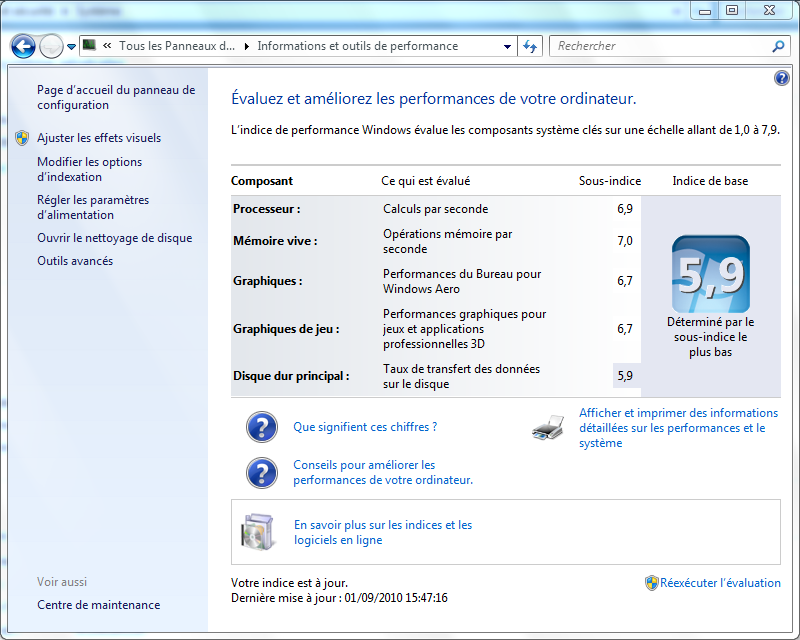Expand the hidden breadcrumb chevrons

(107, 46)
